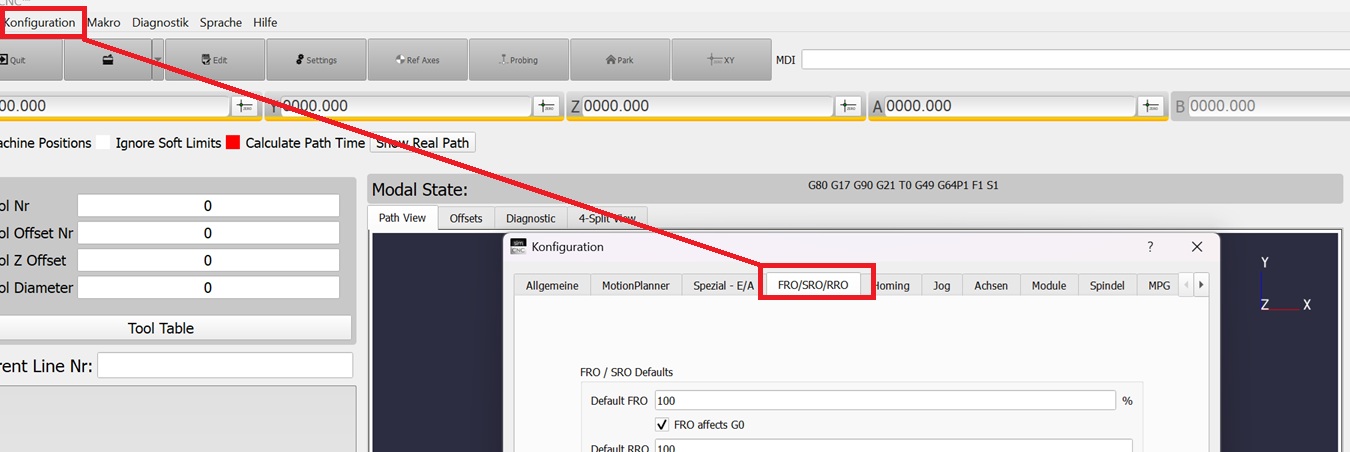Expand the dropdown arrow beside the folder button

click(158, 60)
